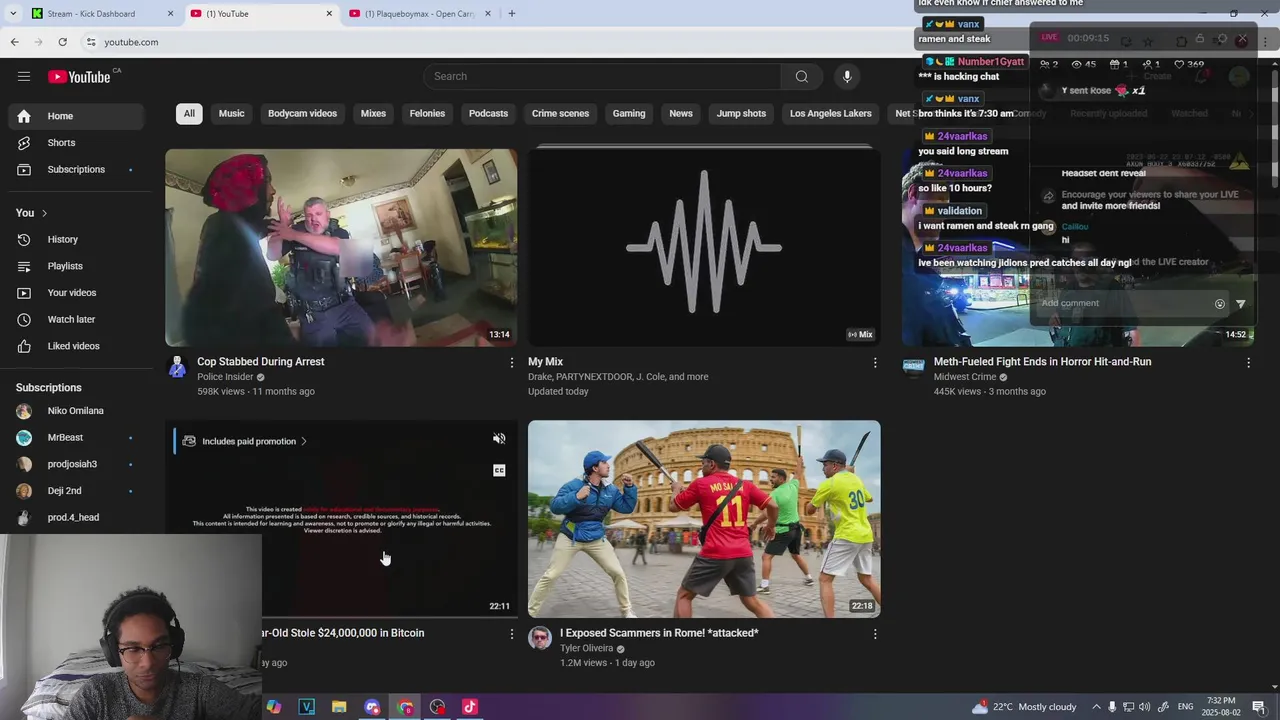Open TikTok app in the taskbar
Screen dimensions: 1280x720
(470, 707)
